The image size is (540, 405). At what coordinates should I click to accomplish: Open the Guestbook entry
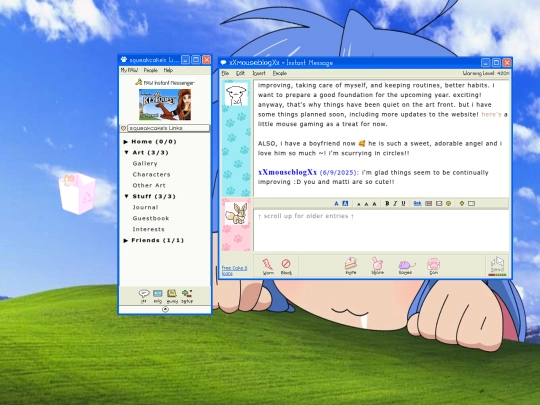tap(151, 218)
